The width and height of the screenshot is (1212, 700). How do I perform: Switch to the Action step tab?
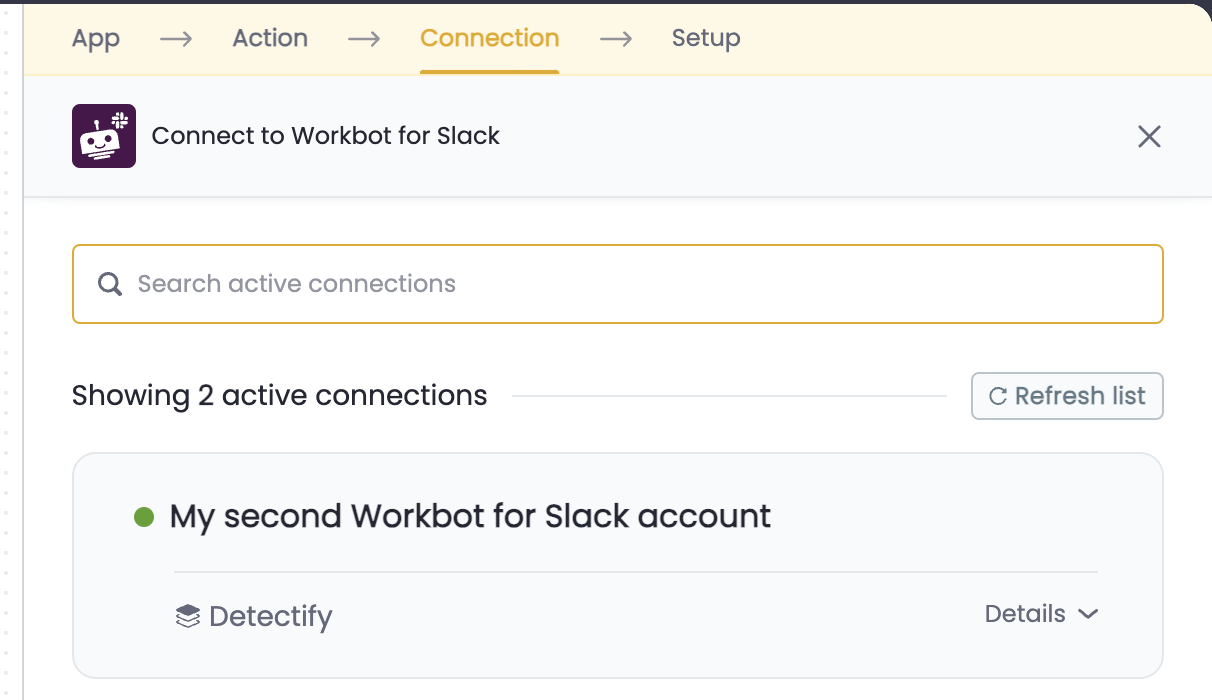(270, 39)
